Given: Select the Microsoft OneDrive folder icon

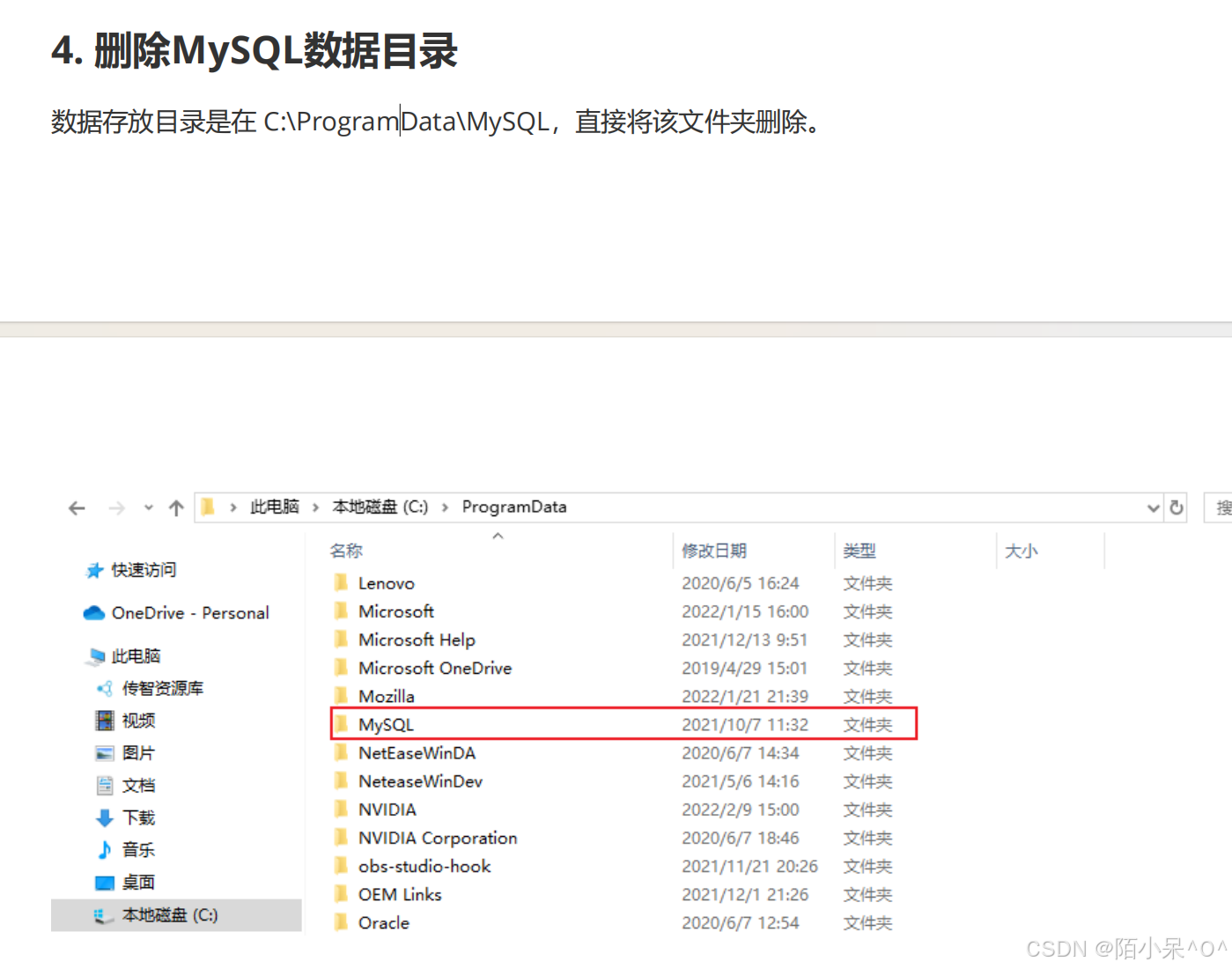Looking at the screenshot, I should [x=341, y=668].
